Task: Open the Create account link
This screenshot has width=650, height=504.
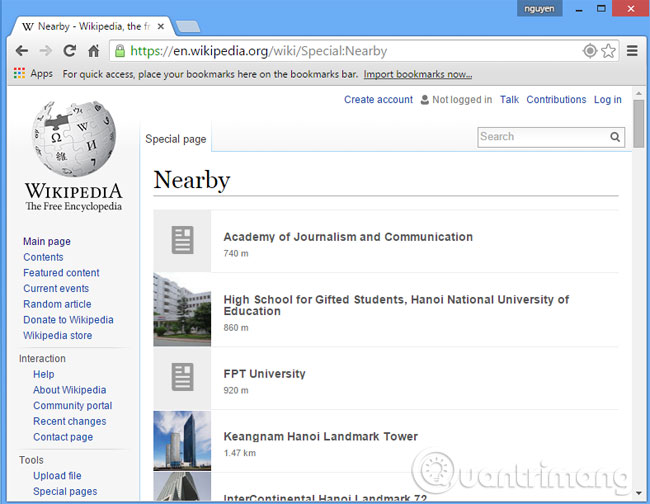Action: pos(378,100)
